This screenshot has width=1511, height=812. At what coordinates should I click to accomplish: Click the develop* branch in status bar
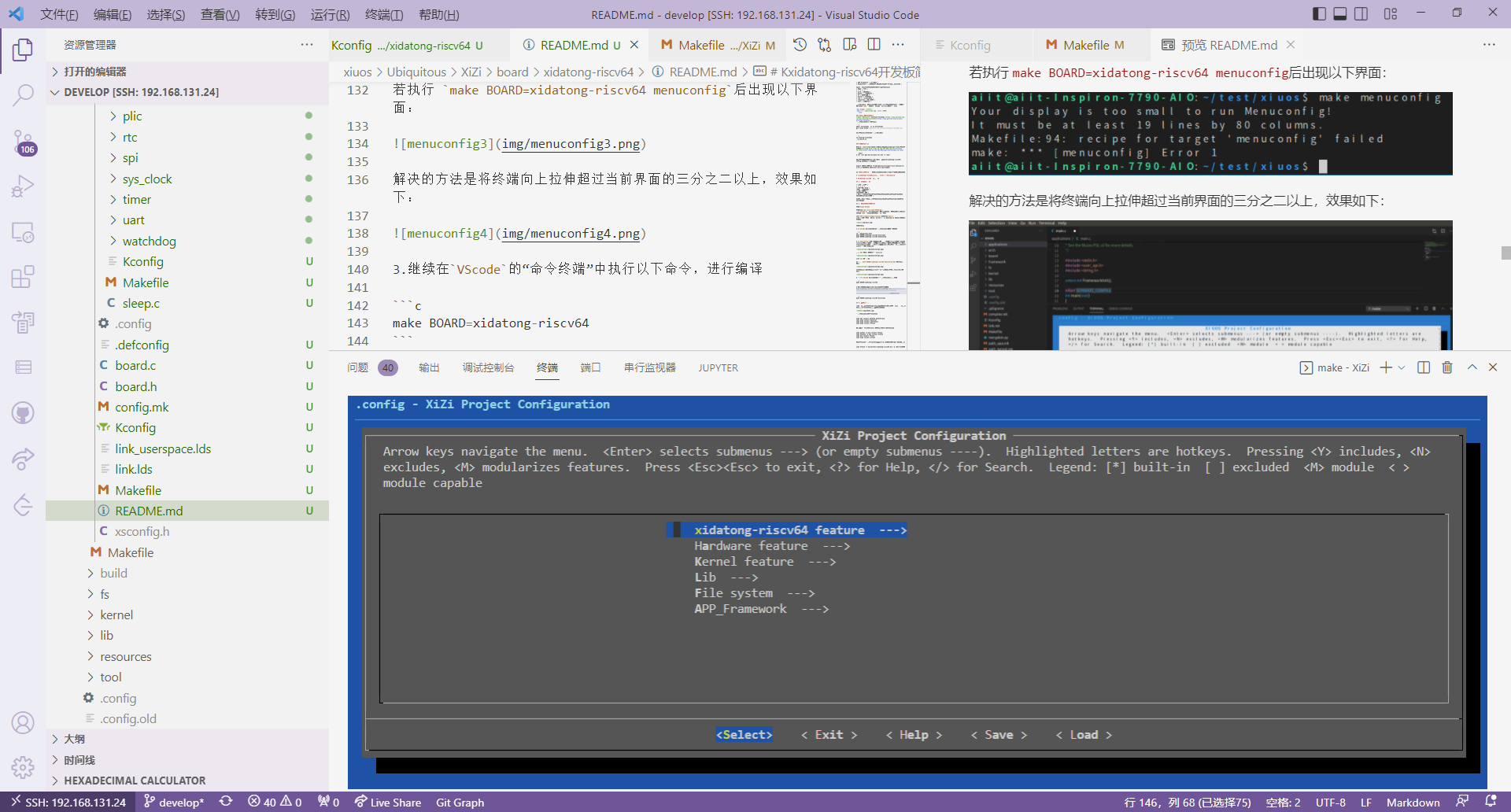[x=174, y=802]
